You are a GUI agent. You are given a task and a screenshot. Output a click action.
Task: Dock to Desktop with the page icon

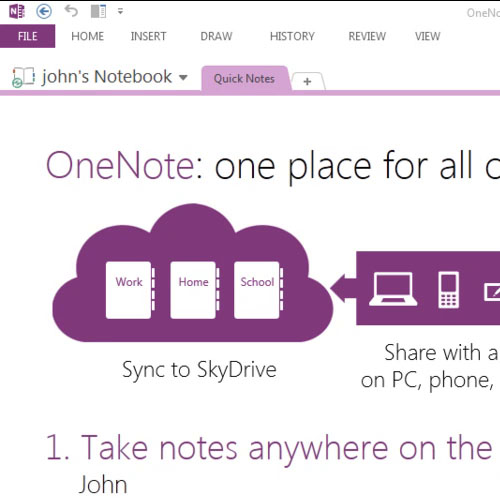tap(98, 12)
